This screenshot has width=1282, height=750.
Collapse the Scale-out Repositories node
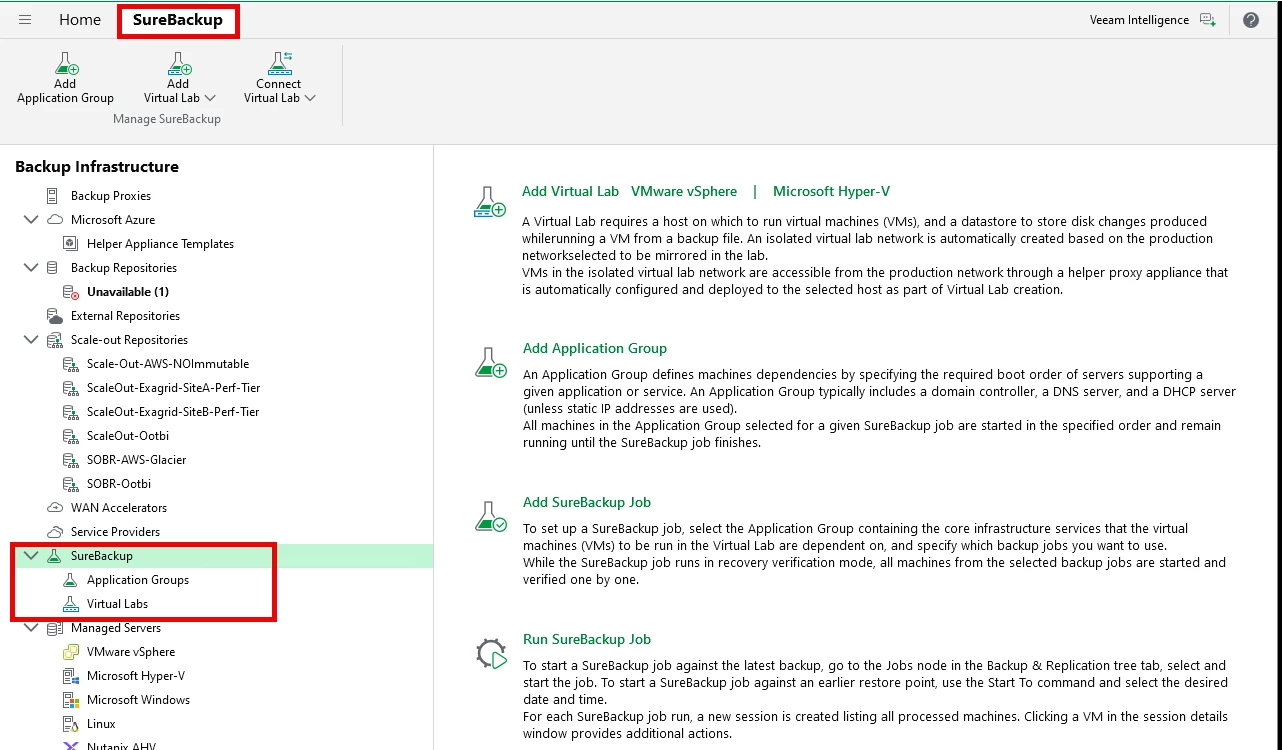[31, 340]
